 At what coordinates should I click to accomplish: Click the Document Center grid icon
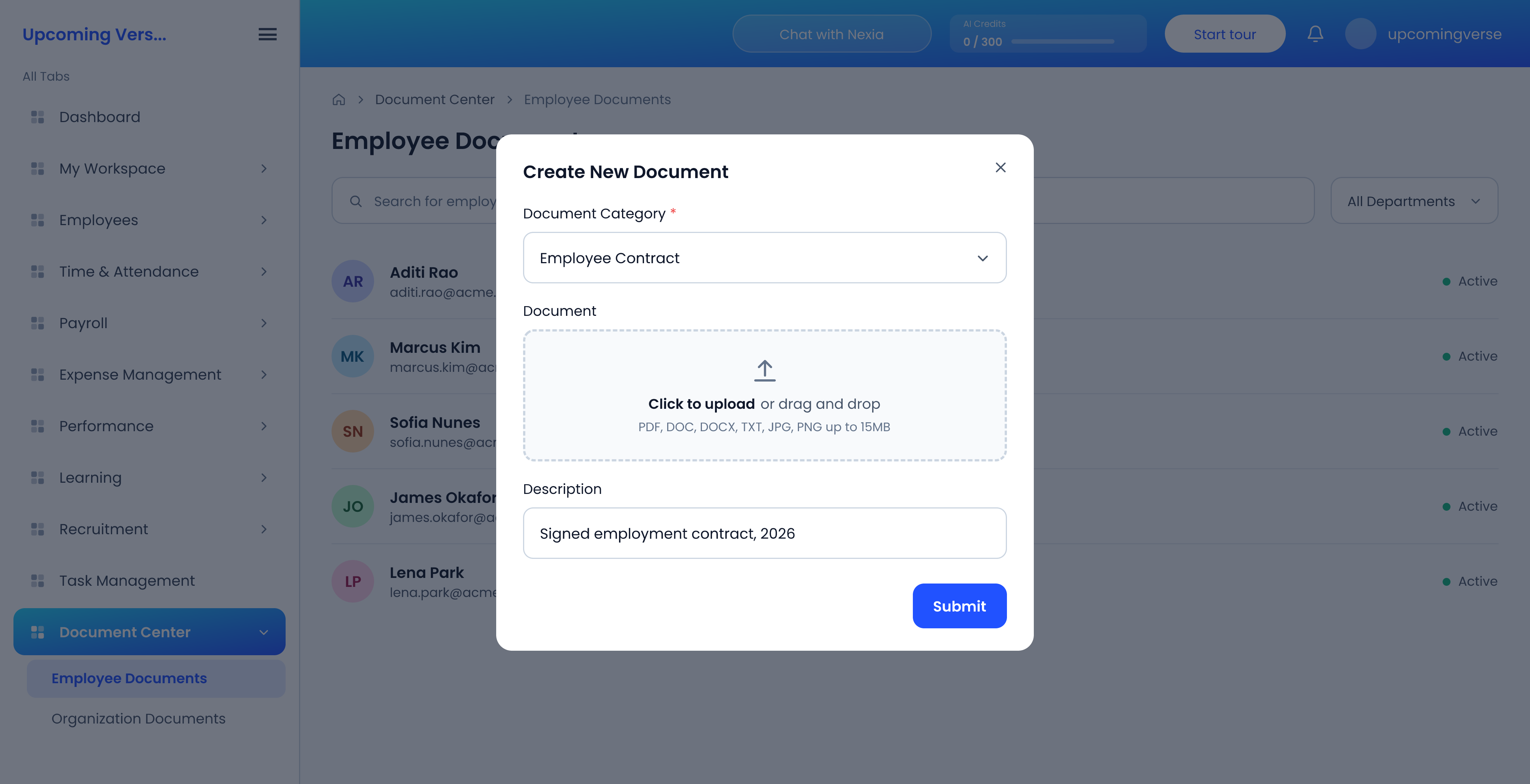coord(37,632)
